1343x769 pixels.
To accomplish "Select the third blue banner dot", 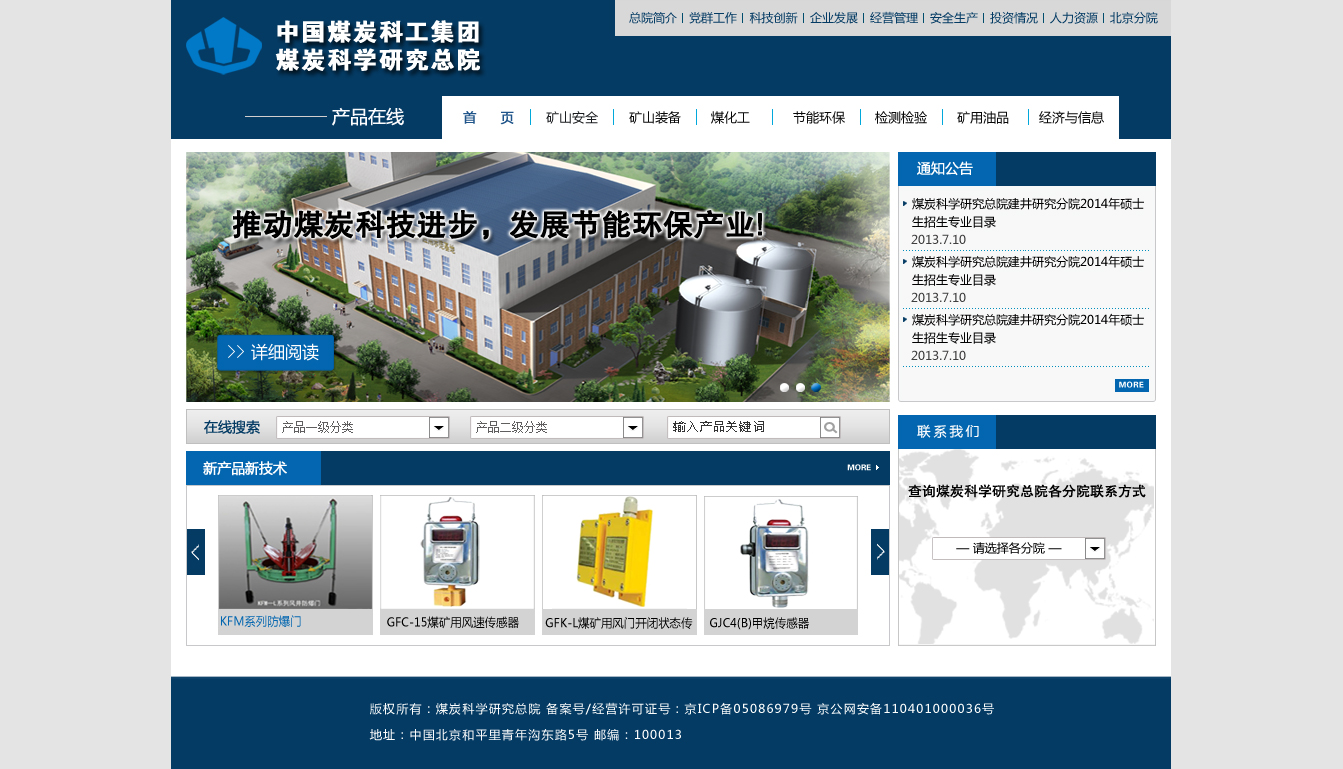I will tap(816, 387).
